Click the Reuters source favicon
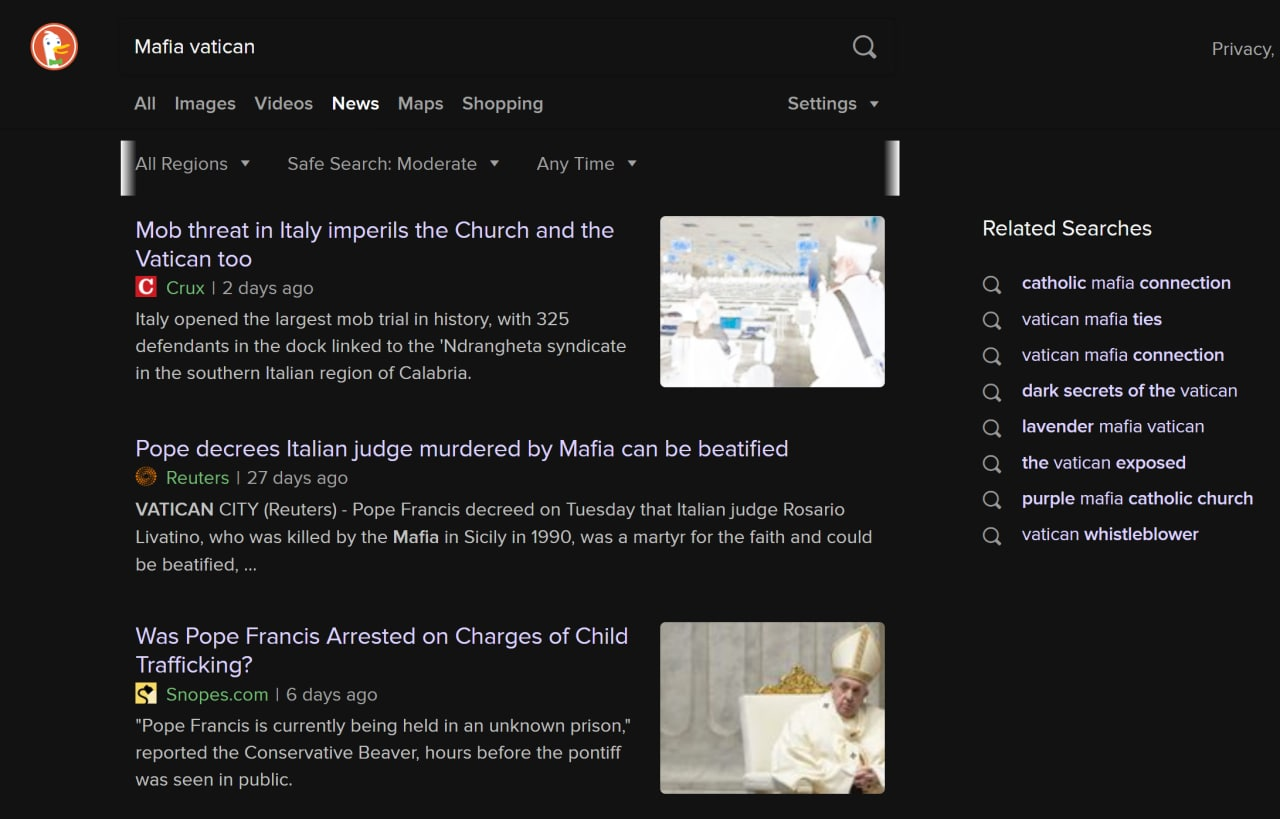The height and width of the screenshot is (819, 1280). pos(146,477)
